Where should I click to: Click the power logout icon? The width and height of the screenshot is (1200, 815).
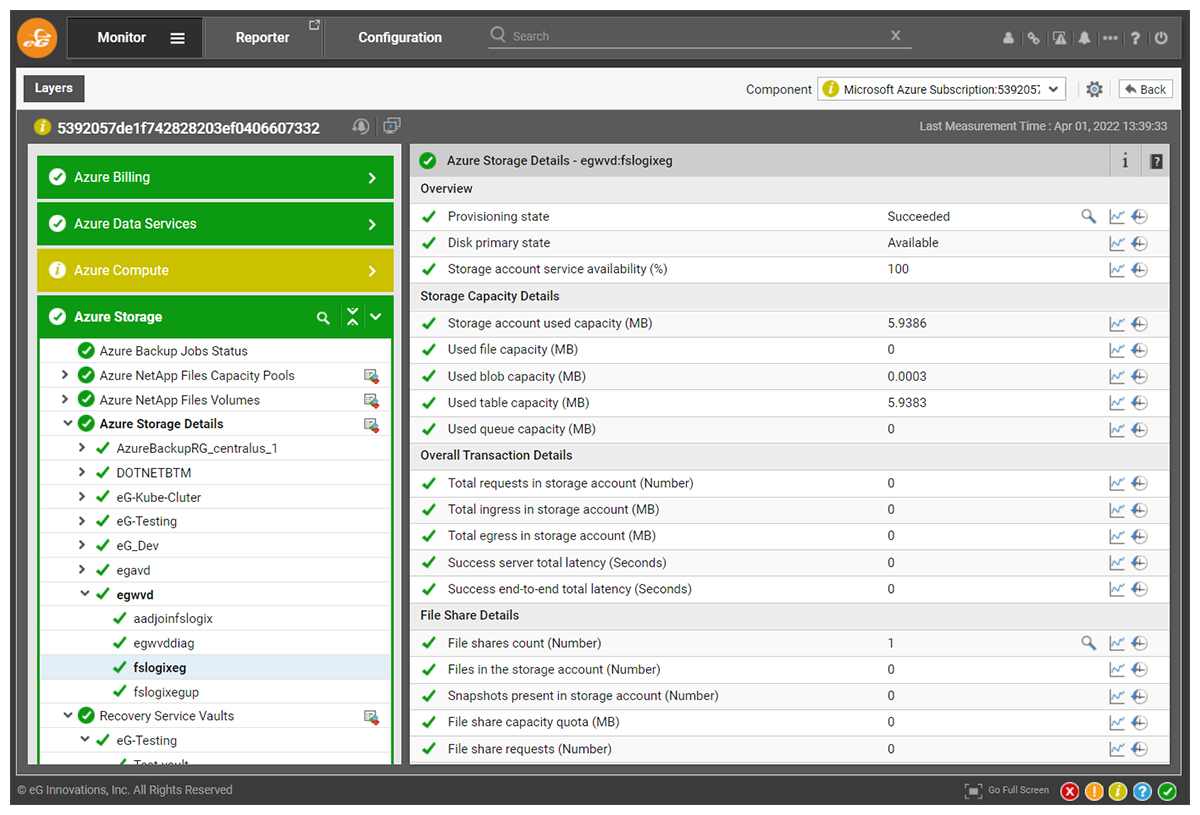pos(1161,38)
